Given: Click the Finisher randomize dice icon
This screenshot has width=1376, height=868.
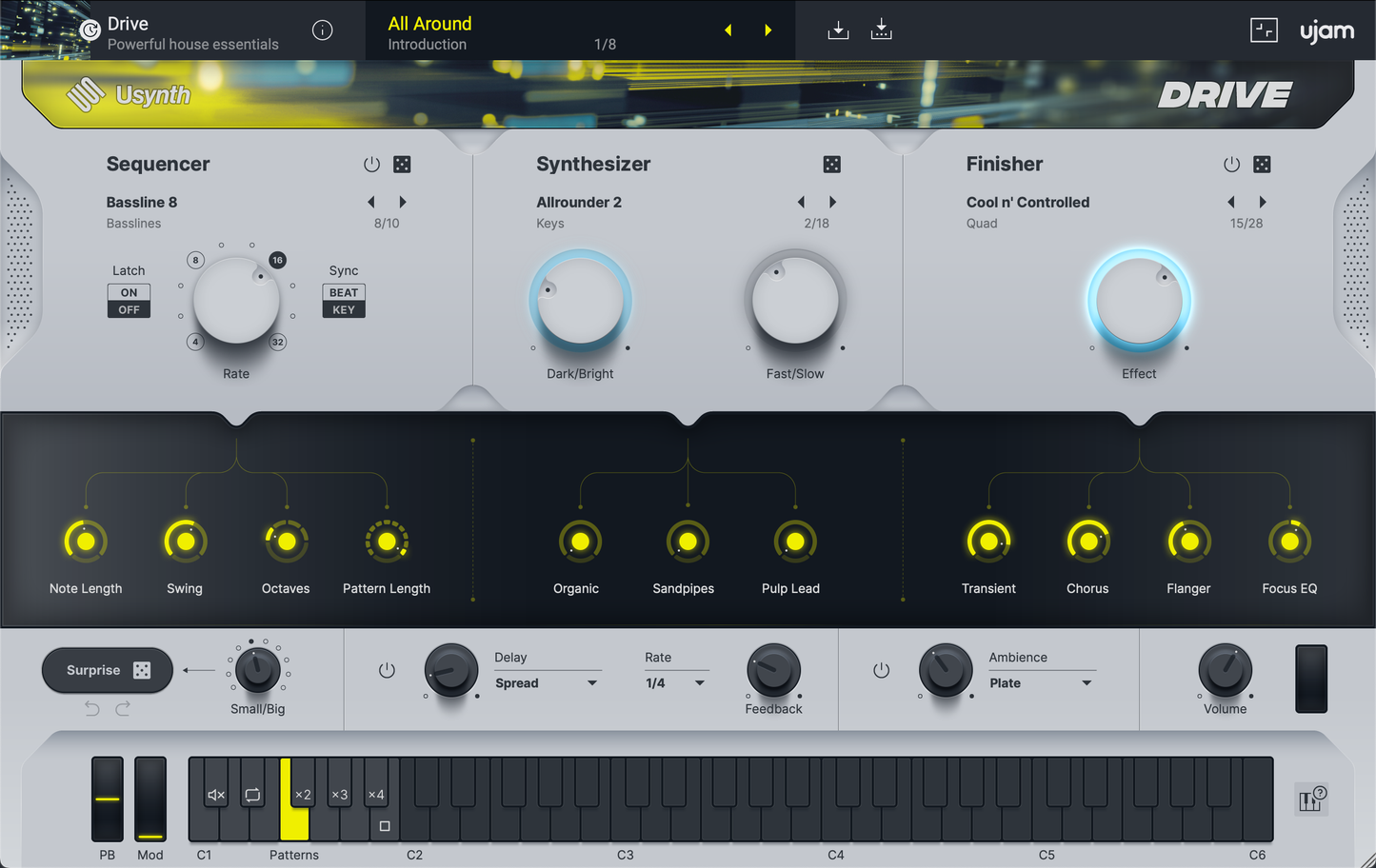Looking at the screenshot, I should (x=1262, y=165).
